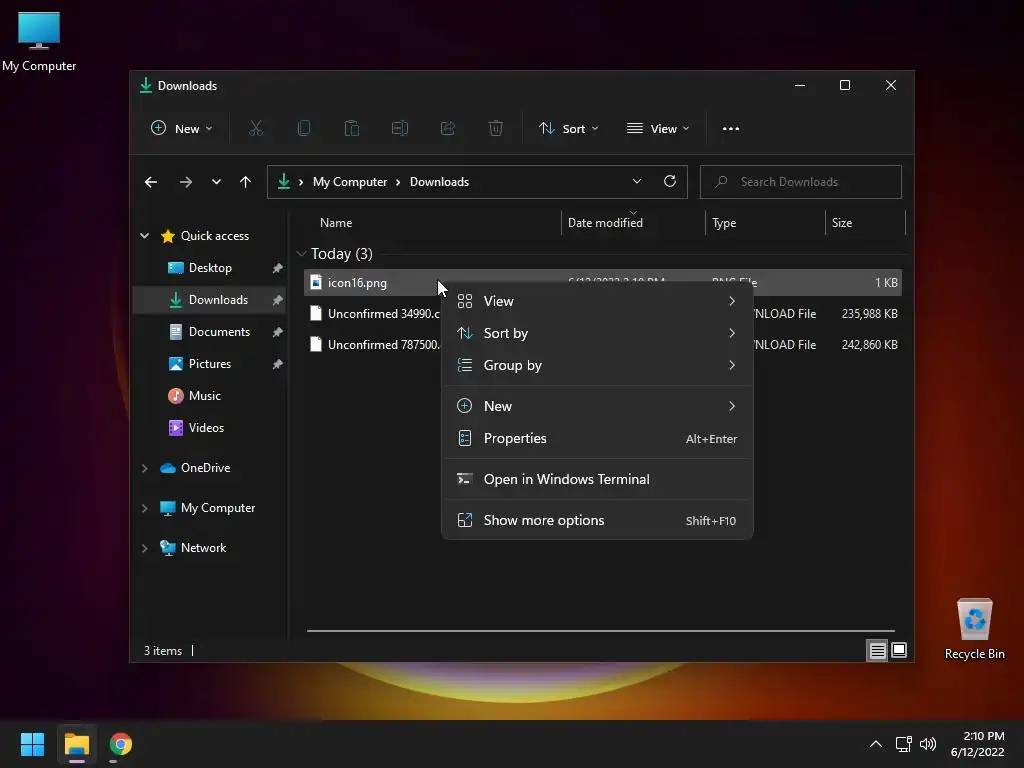
Task: Click File Explorer icon on taskbar
Action: click(77, 744)
